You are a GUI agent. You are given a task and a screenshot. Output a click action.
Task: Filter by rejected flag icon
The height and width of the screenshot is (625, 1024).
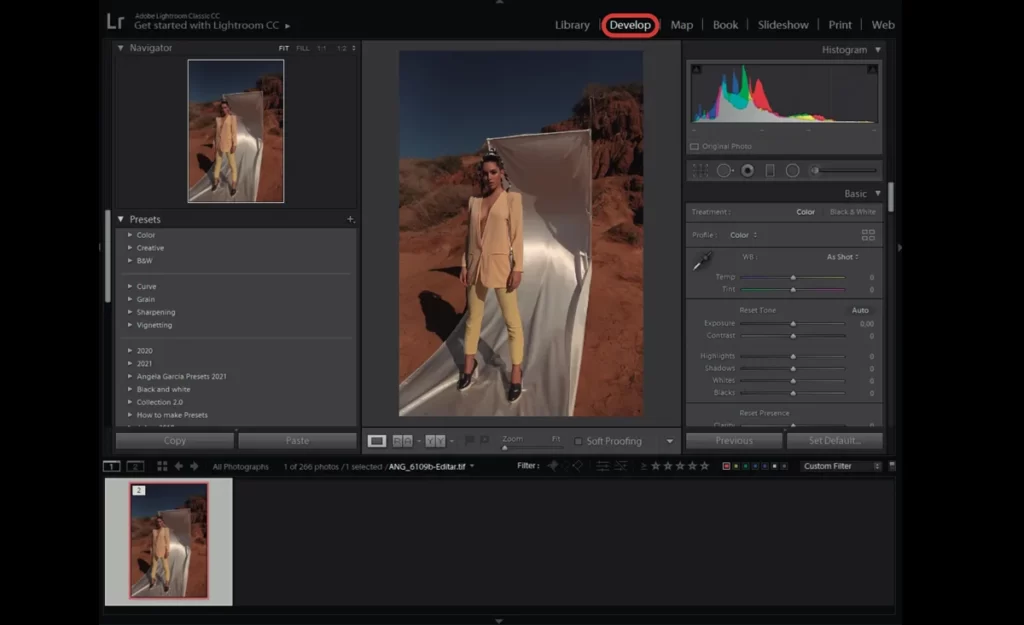point(577,466)
